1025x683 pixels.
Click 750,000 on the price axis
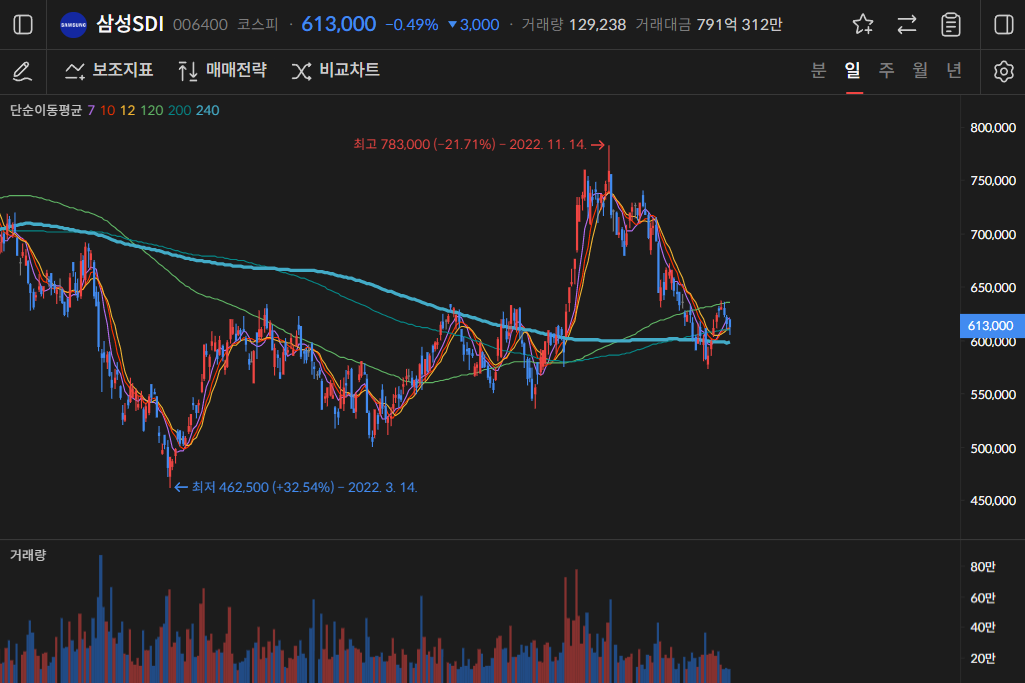(993, 181)
